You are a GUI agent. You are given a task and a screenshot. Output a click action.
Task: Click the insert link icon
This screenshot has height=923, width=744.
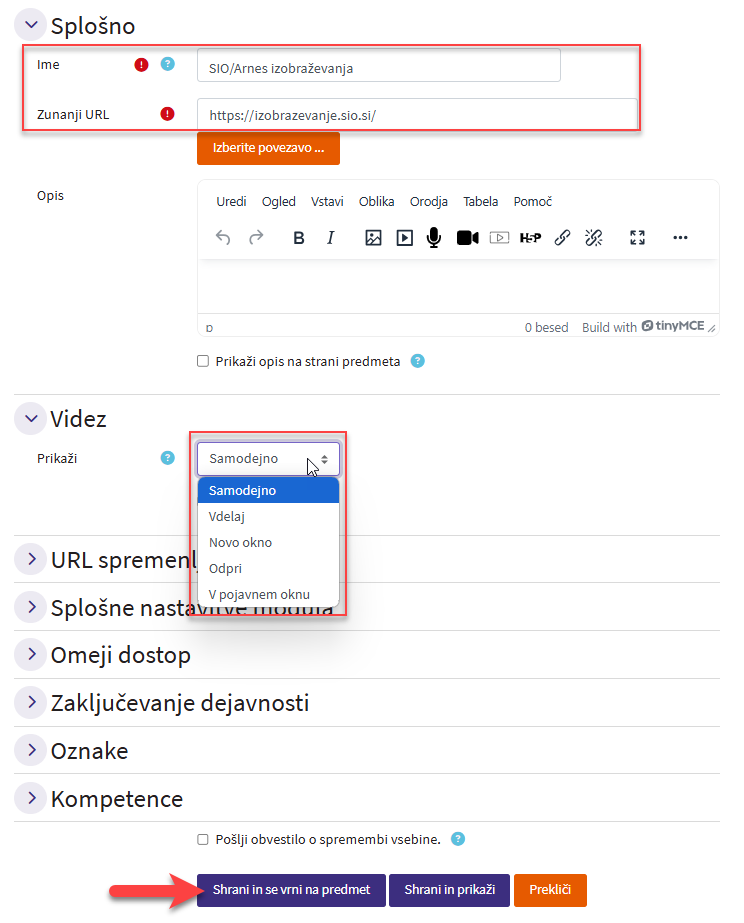coord(562,238)
